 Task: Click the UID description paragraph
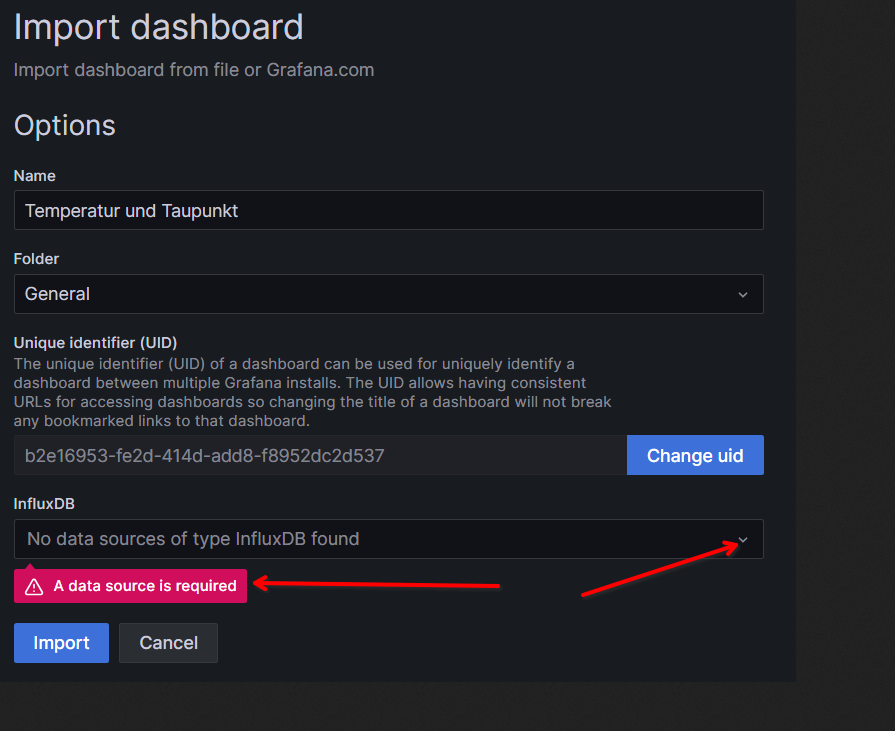312,392
